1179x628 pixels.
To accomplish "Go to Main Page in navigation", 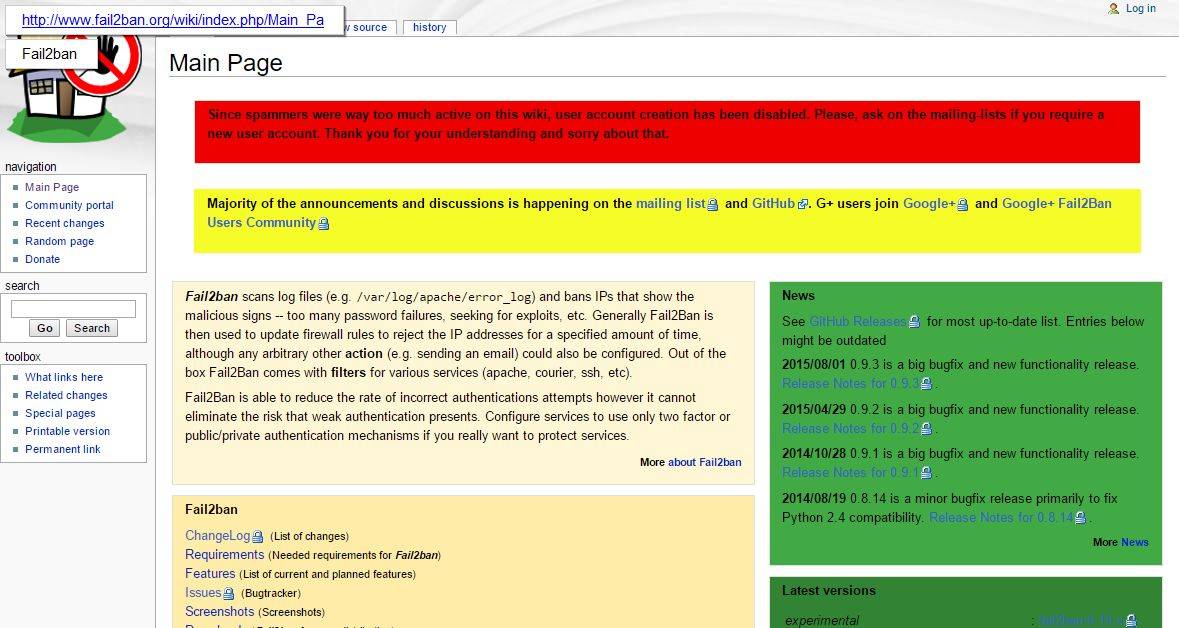I will point(52,187).
